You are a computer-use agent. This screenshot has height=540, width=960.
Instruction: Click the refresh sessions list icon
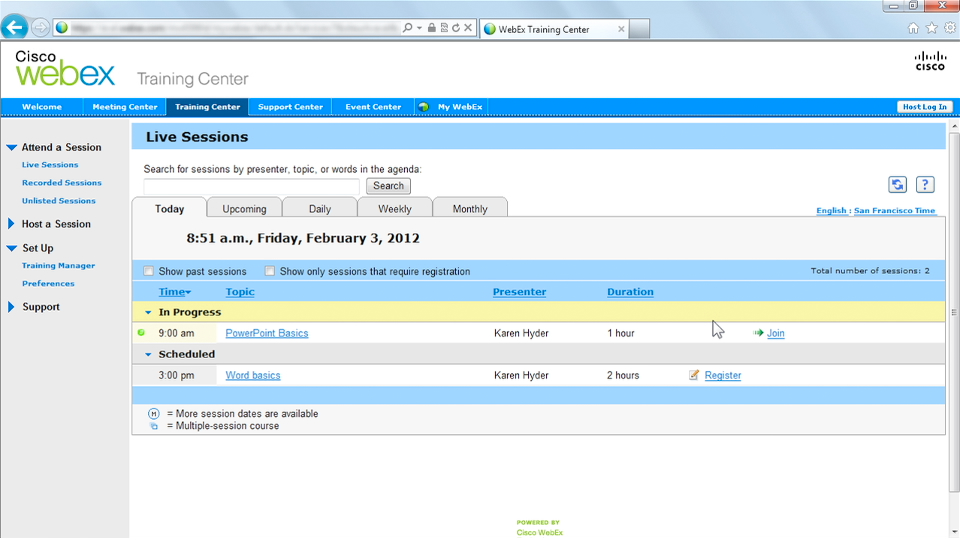(x=898, y=184)
